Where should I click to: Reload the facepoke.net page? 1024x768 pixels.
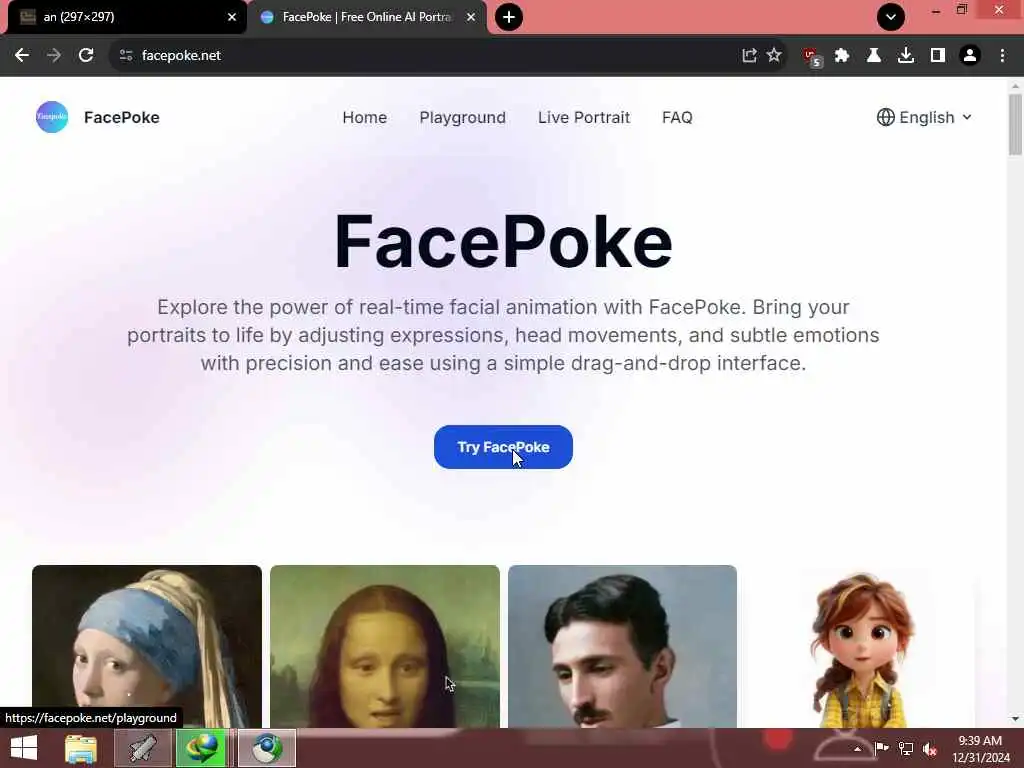[x=86, y=56]
